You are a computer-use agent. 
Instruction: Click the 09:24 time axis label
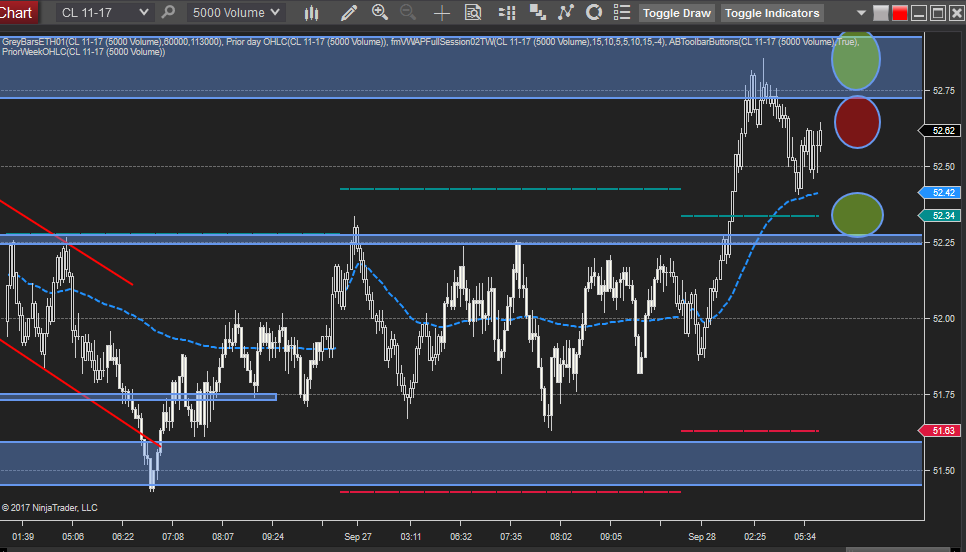[272, 537]
